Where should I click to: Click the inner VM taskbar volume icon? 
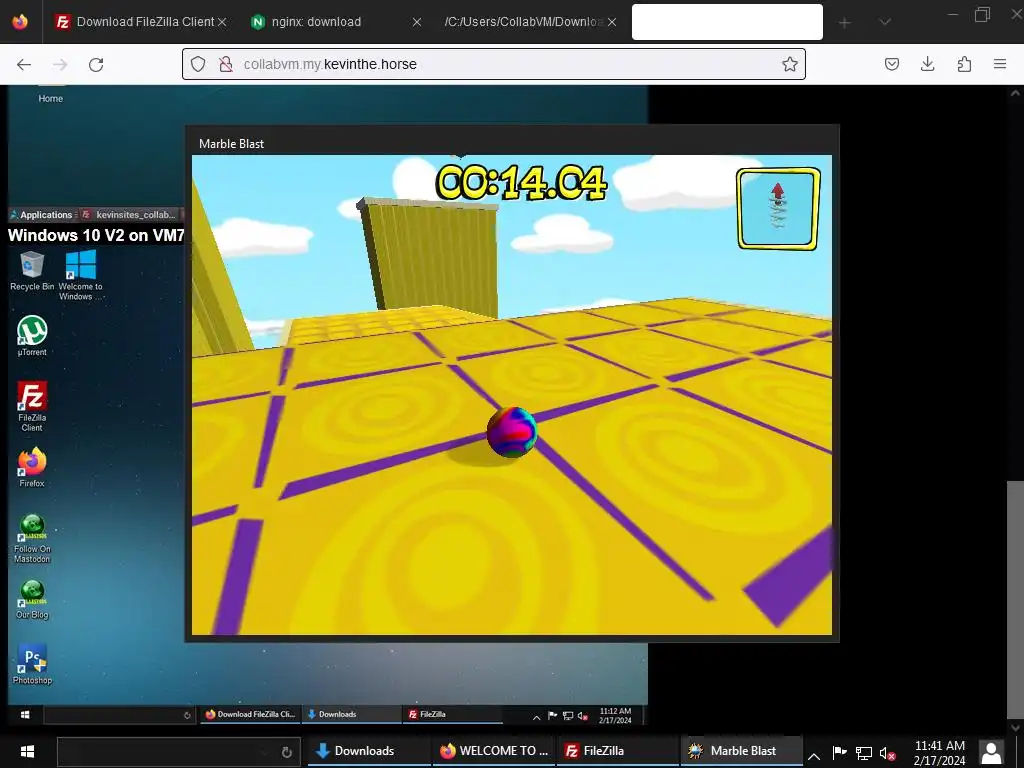coord(583,716)
